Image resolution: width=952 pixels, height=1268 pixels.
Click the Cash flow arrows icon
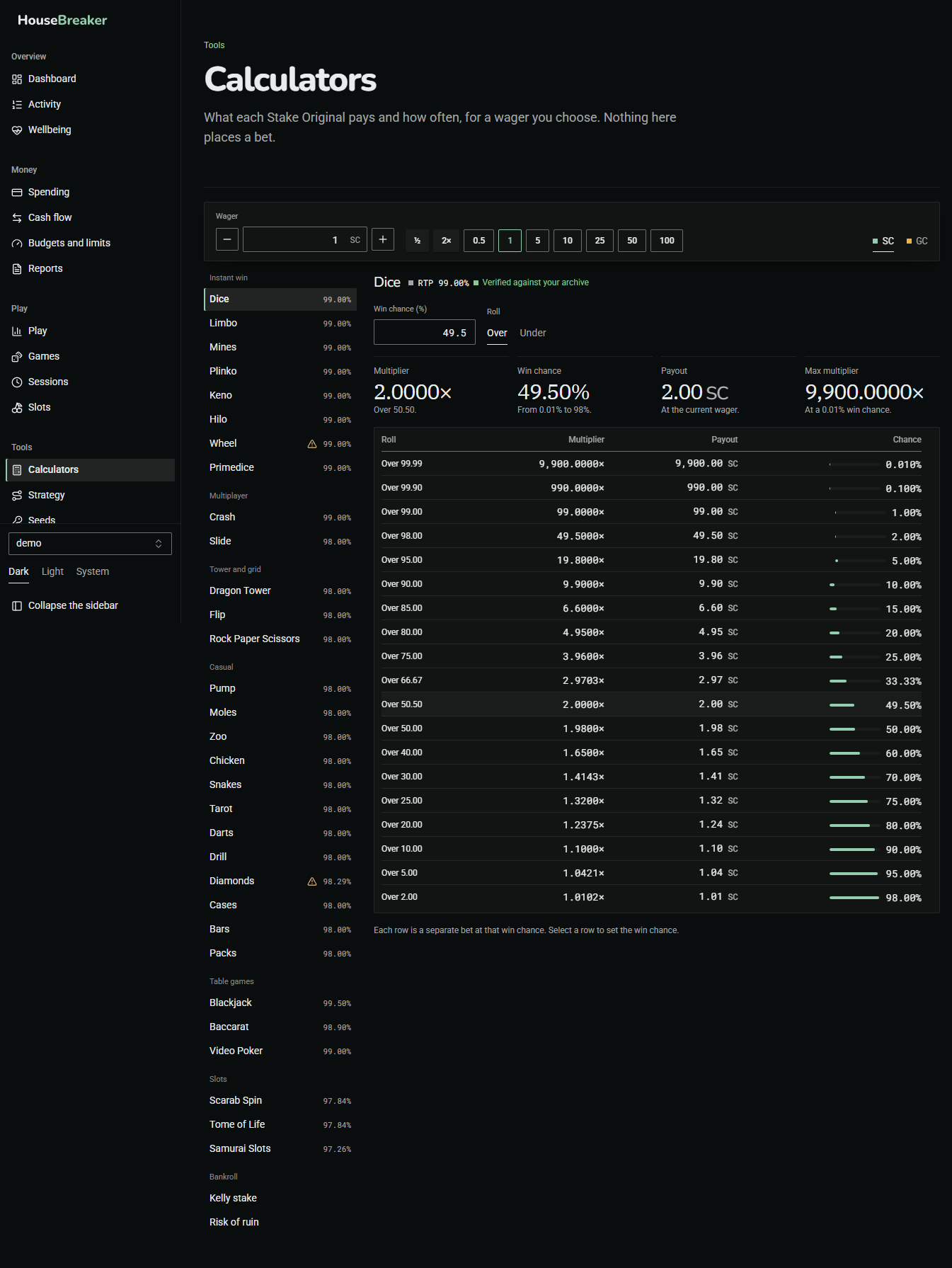pyautogui.click(x=17, y=218)
